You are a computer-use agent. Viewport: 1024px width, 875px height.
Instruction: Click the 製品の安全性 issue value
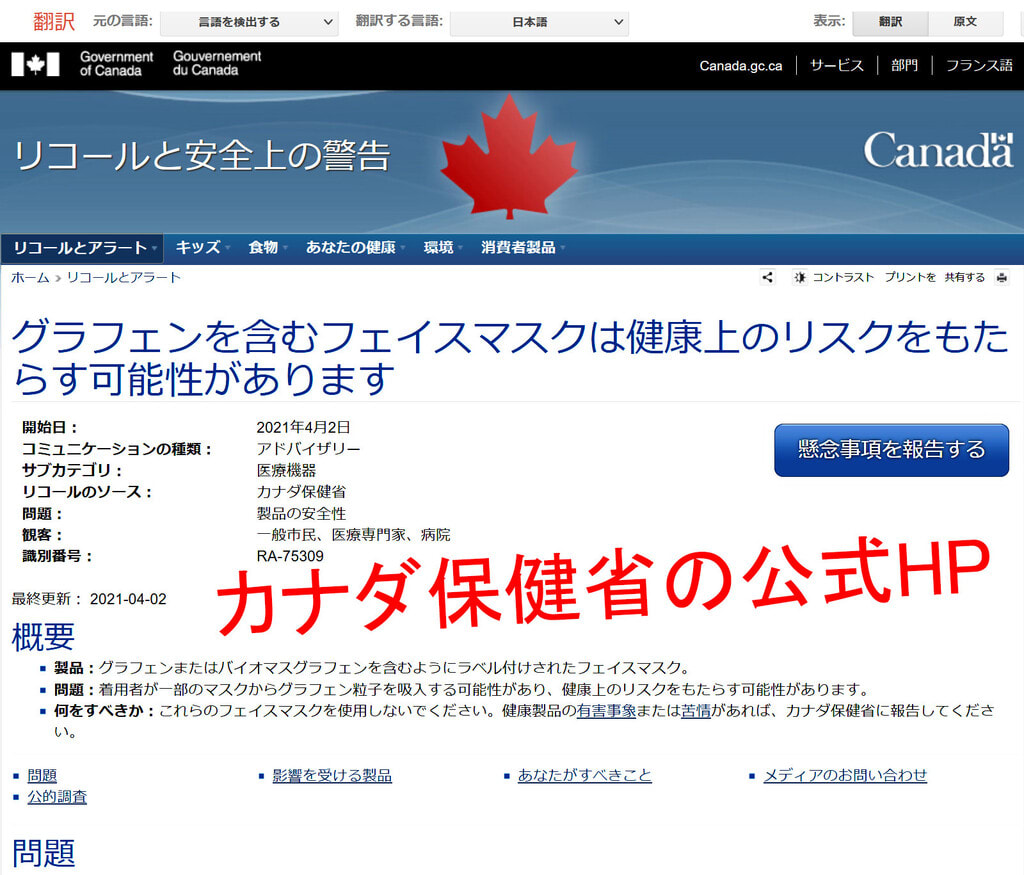point(301,513)
